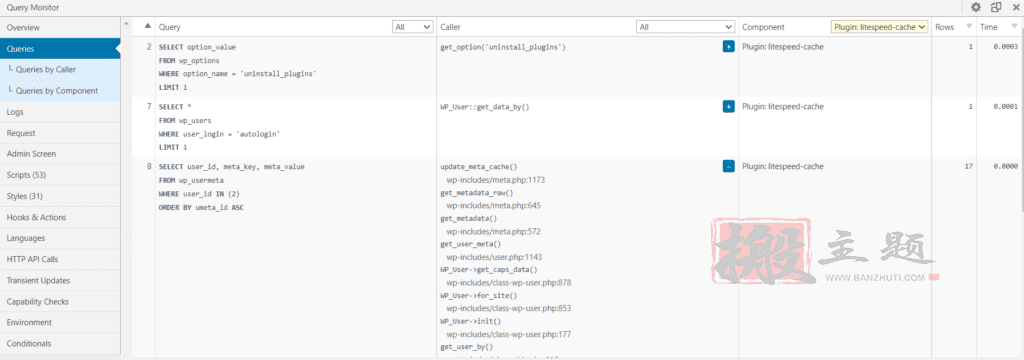
Task: Open the Conditionals panel
Action: click(x=60, y=343)
